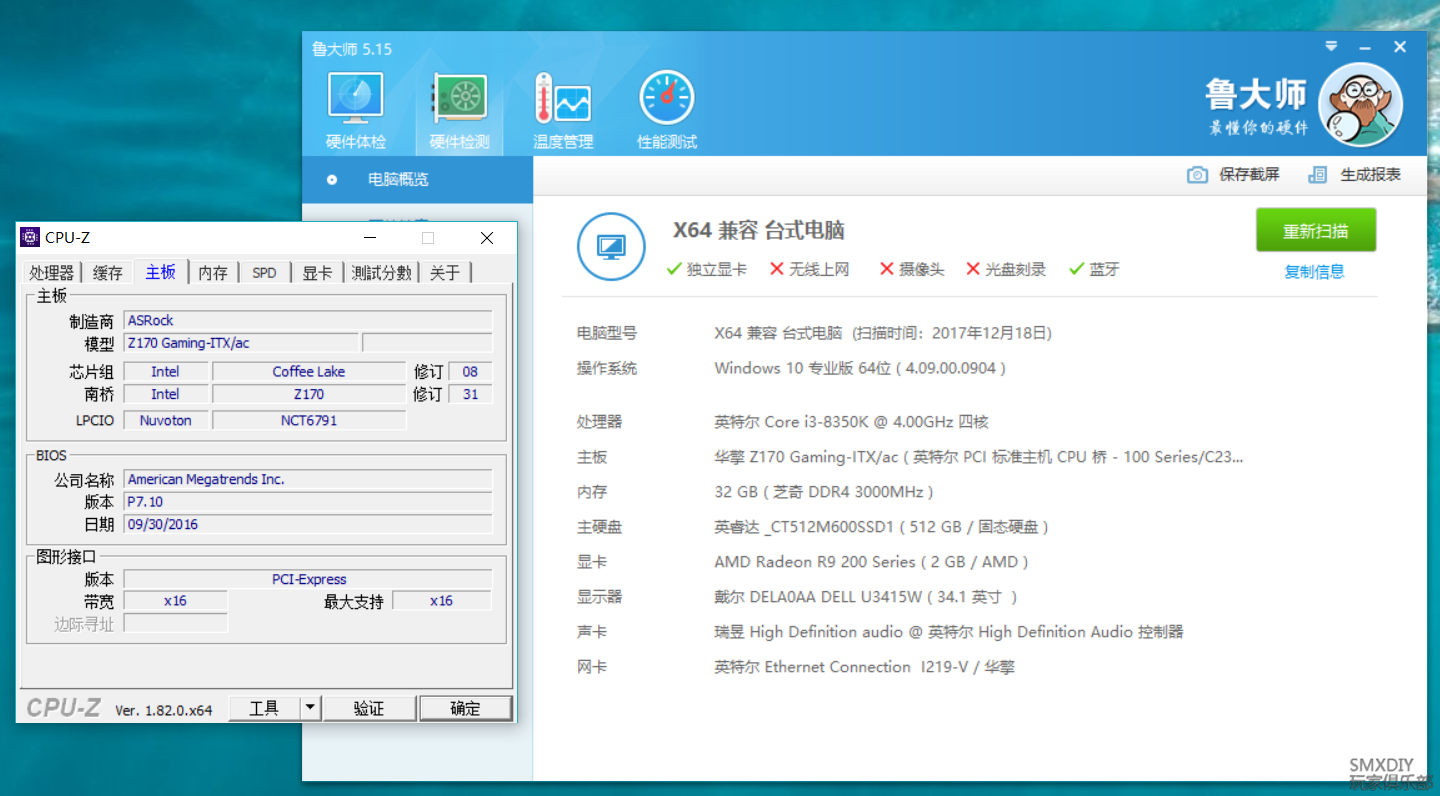Viewport: 1440px width, 796px height.
Task: Switch to CPU-Z 显卡 tab
Action: (x=317, y=272)
